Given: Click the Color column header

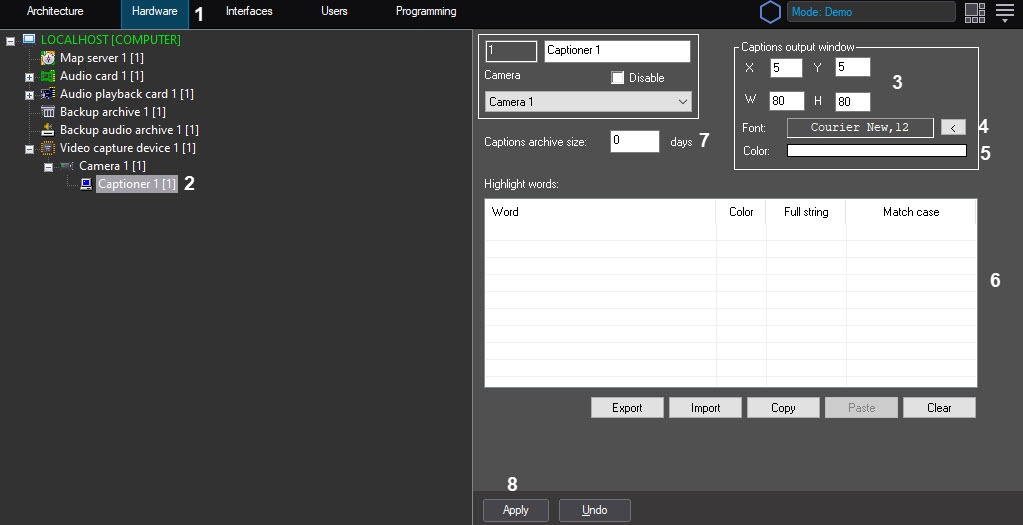Looking at the screenshot, I should point(741,212).
